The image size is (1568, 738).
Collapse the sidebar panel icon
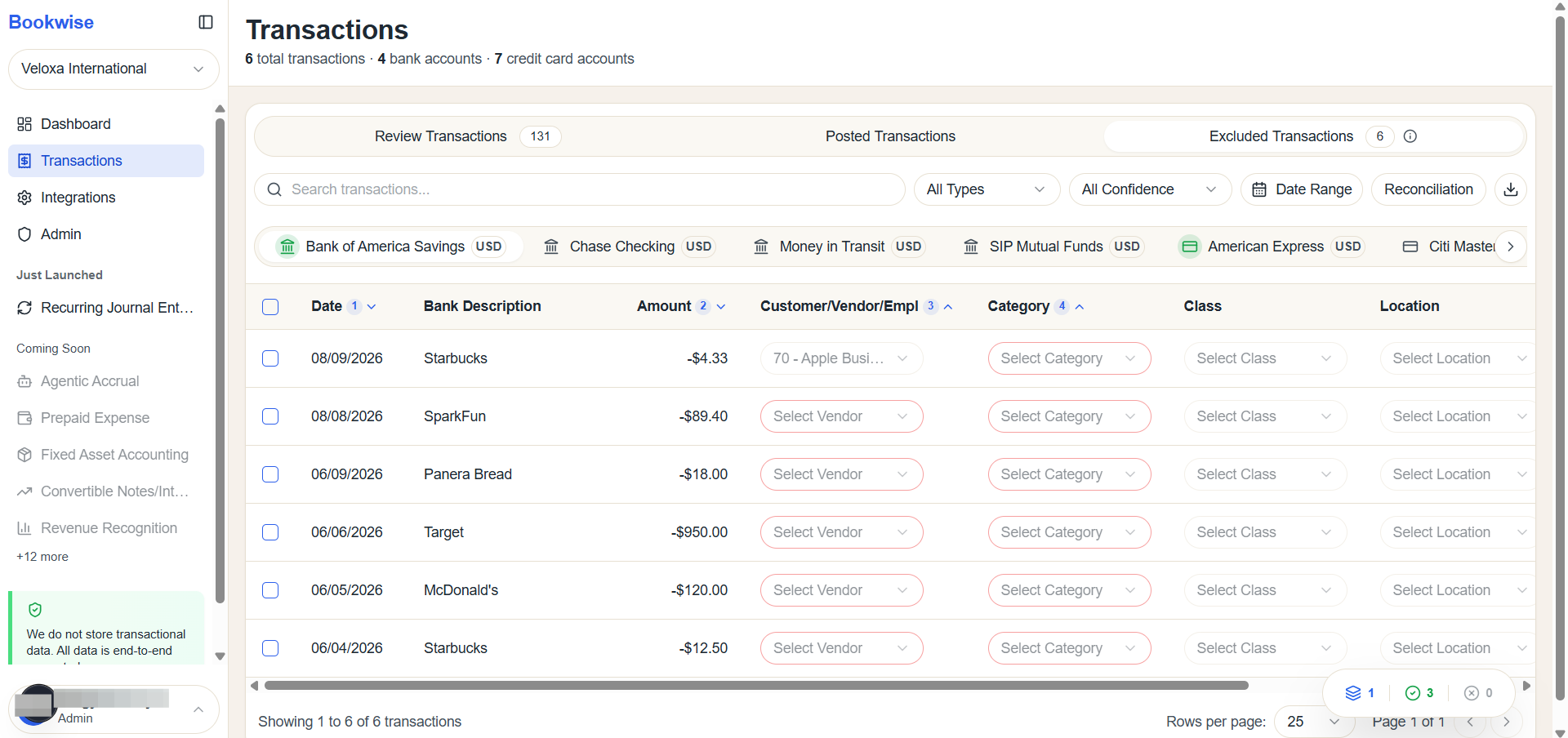point(206,22)
